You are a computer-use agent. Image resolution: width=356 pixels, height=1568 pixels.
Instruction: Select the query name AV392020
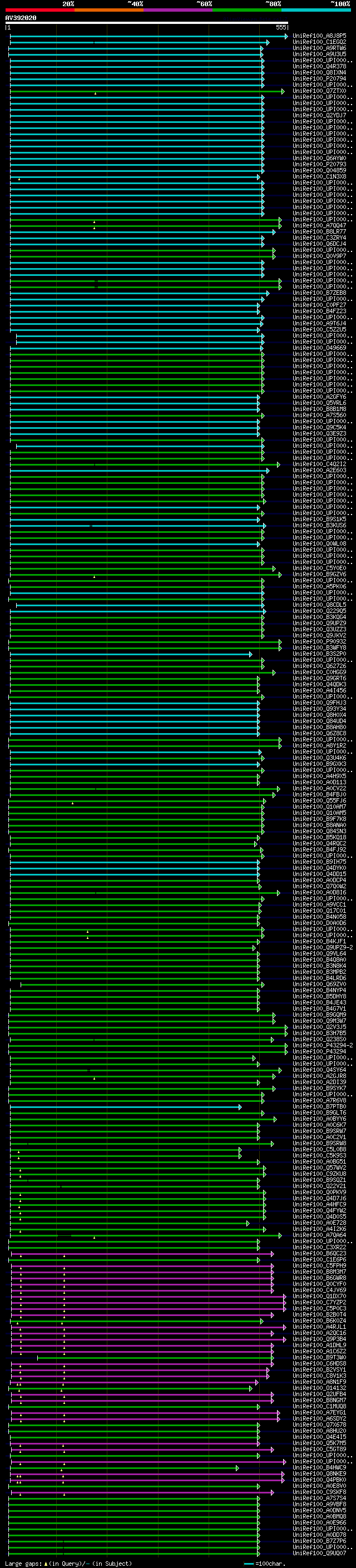click(21, 18)
